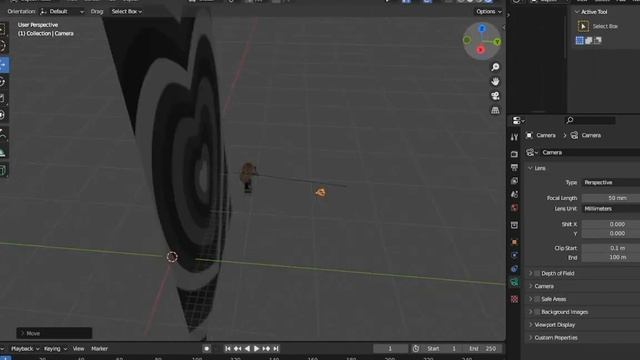640x360 pixels.
Task: Open the Drag Select Box dropdown
Action: tap(127, 11)
